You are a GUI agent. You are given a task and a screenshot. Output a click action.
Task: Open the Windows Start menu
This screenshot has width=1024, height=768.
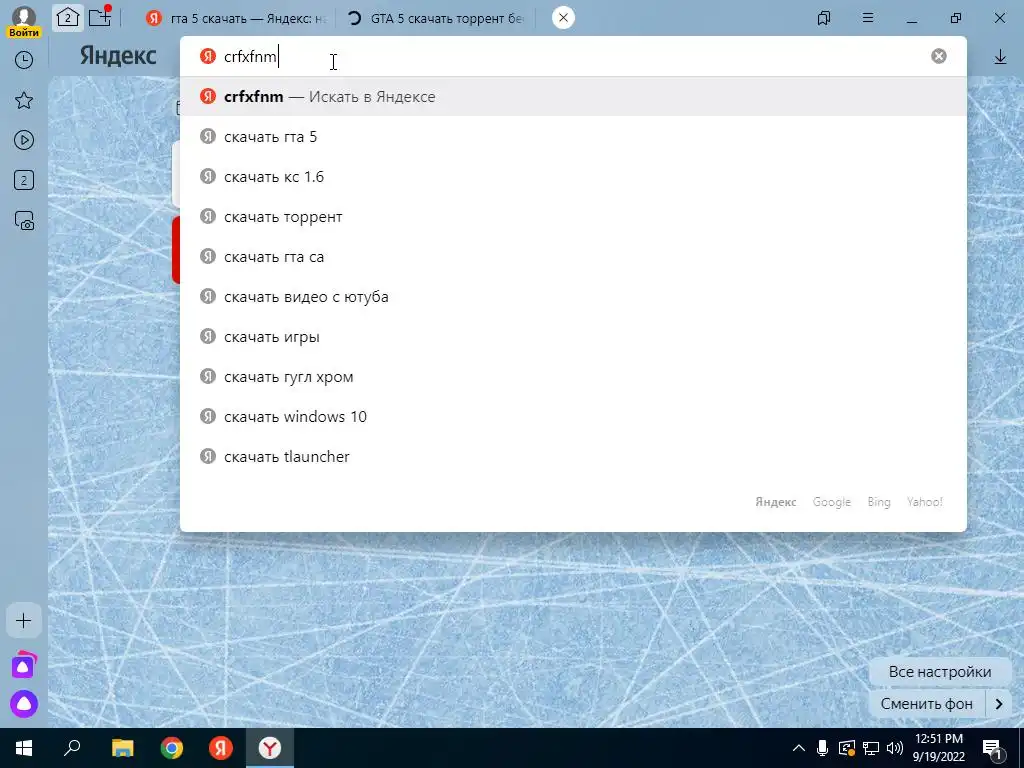24,748
